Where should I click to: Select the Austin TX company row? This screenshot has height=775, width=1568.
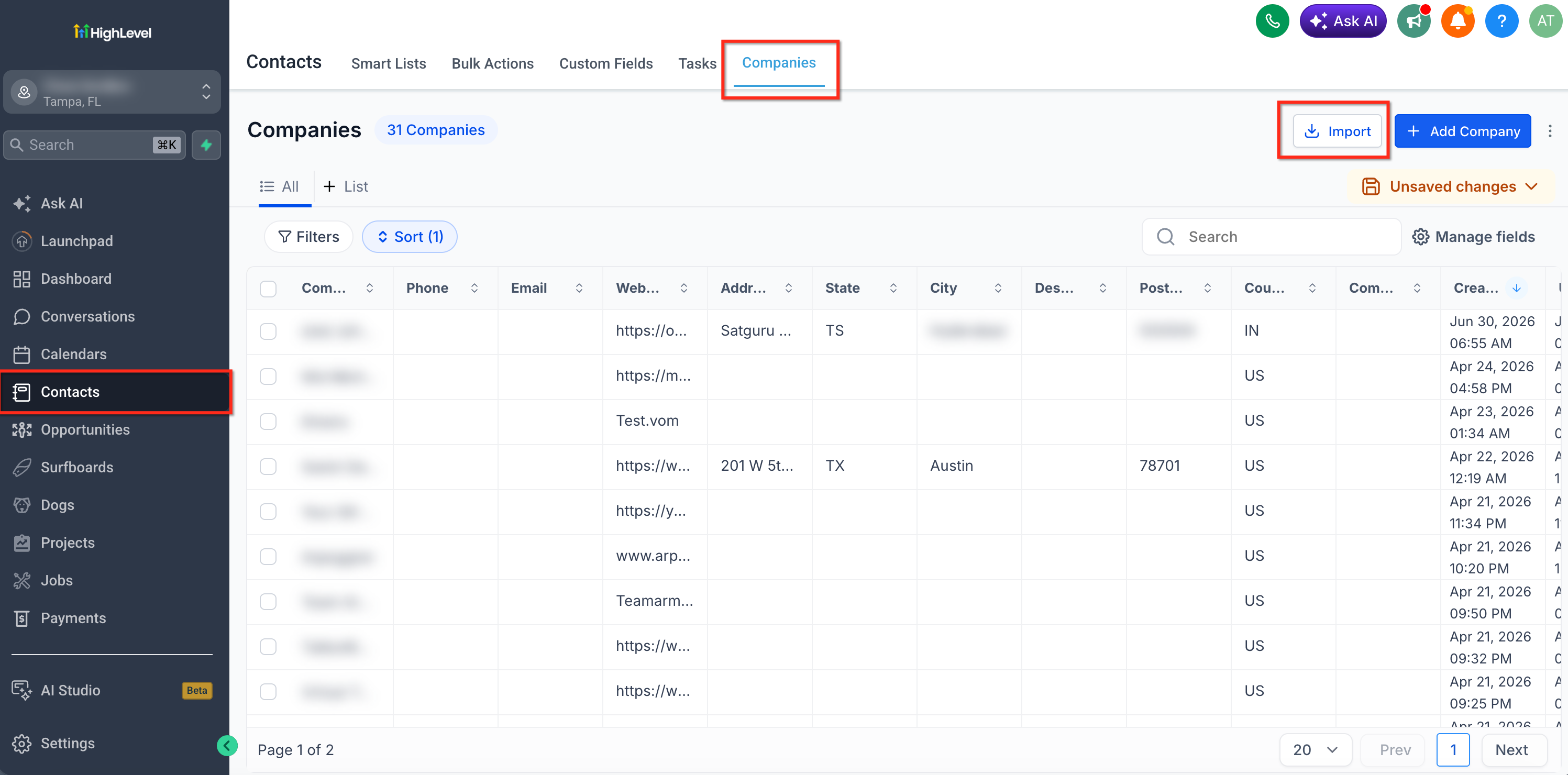[268, 467]
